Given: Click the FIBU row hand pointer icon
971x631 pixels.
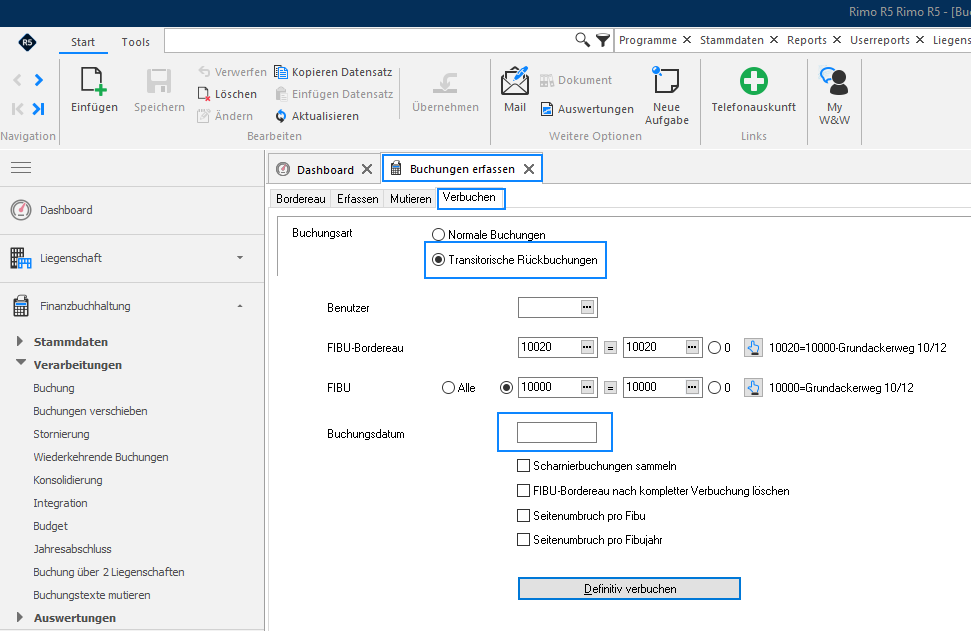Looking at the screenshot, I should point(753,388).
